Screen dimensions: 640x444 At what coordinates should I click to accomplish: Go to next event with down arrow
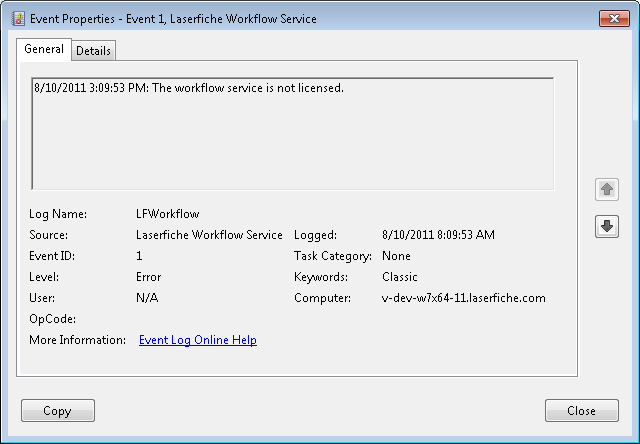[x=606, y=227]
